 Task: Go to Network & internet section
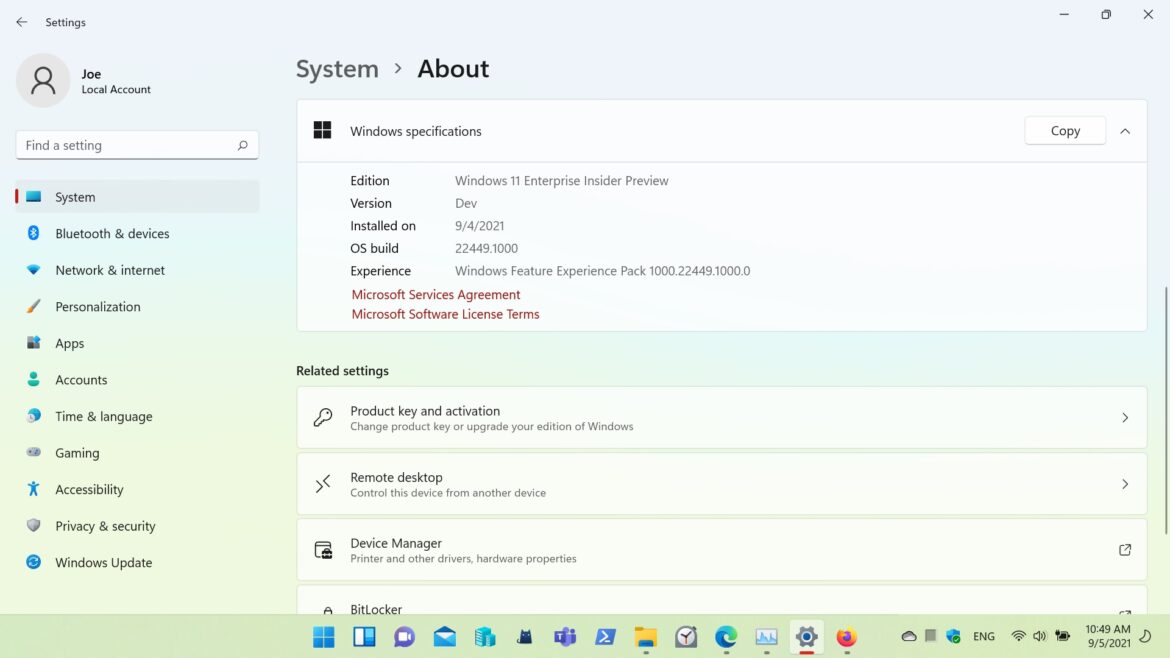pyautogui.click(x=110, y=270)
